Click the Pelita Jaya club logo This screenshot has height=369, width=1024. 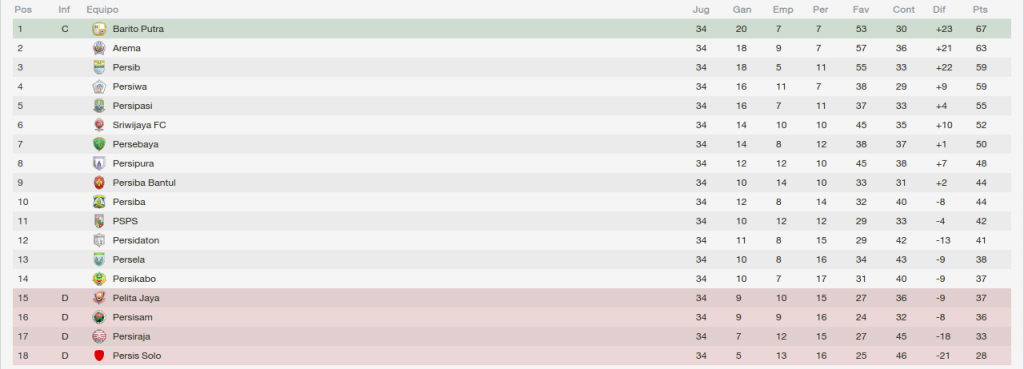(99, 298)
